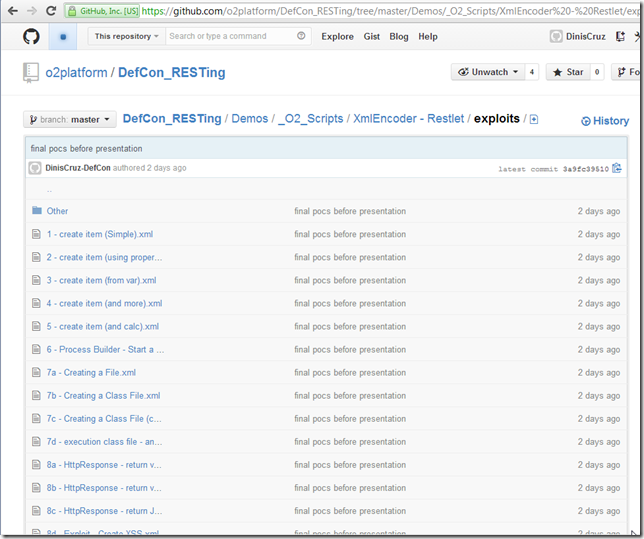Click file icon for 5 - create item (and calc).xml
Viewport: 644px width, 539px height.
[x=37, y=327]
